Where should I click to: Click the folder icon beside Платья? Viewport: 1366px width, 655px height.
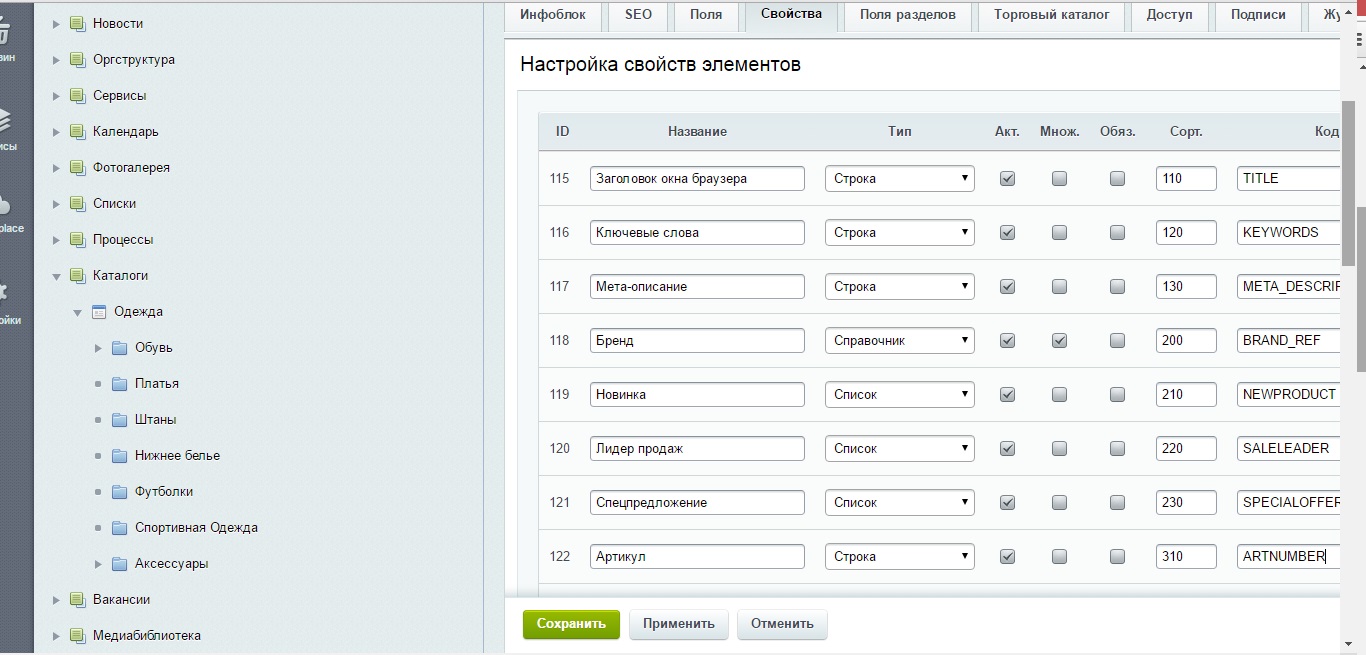pos(120,384)
